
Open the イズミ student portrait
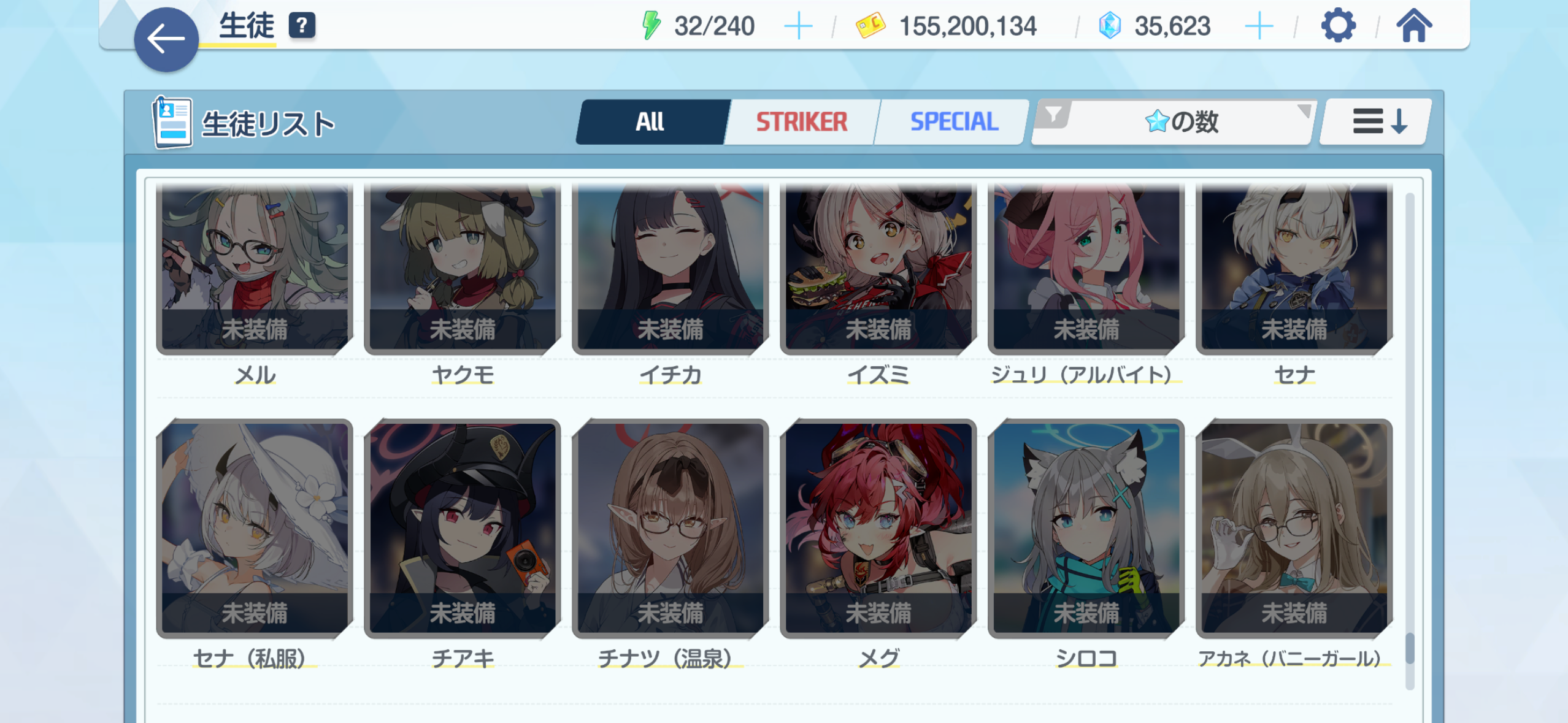point(878,269)
